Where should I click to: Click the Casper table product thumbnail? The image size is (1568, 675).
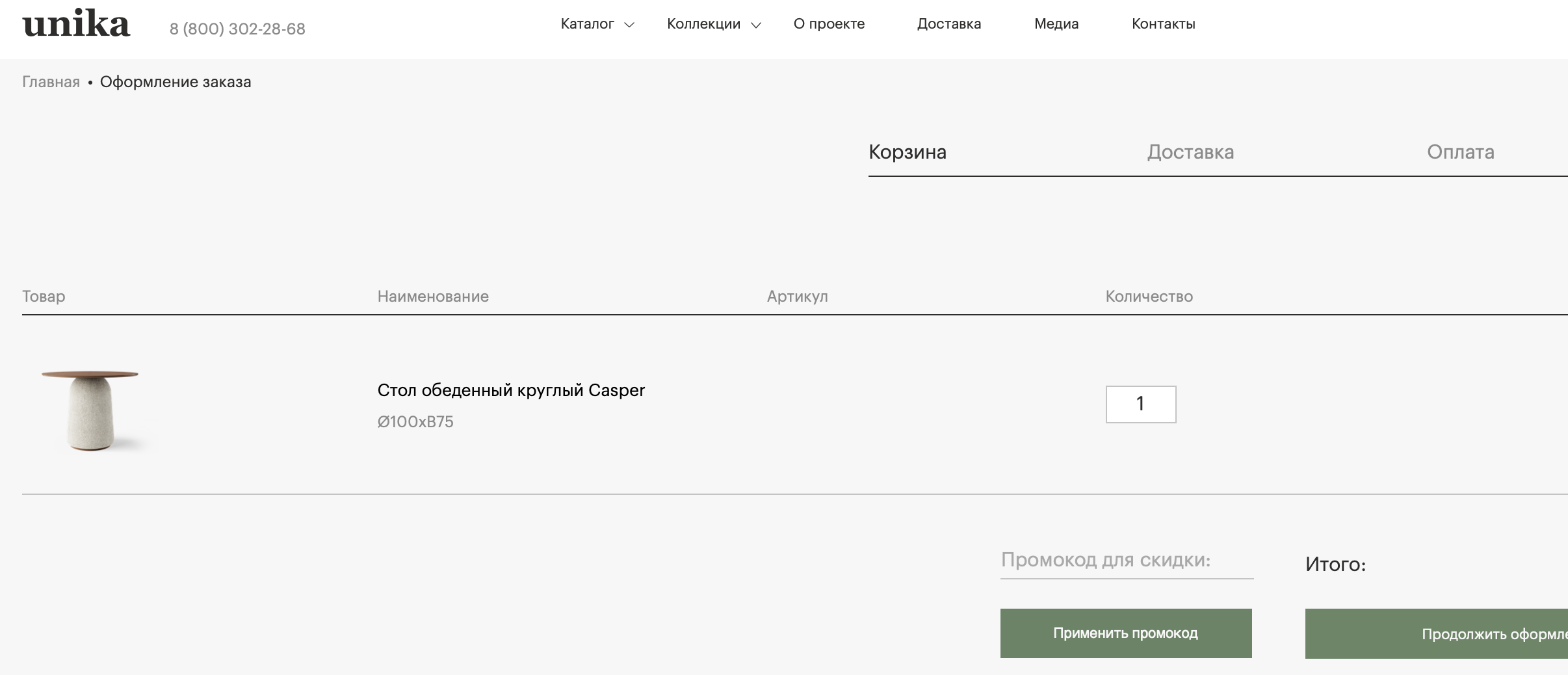pos(91,408)
